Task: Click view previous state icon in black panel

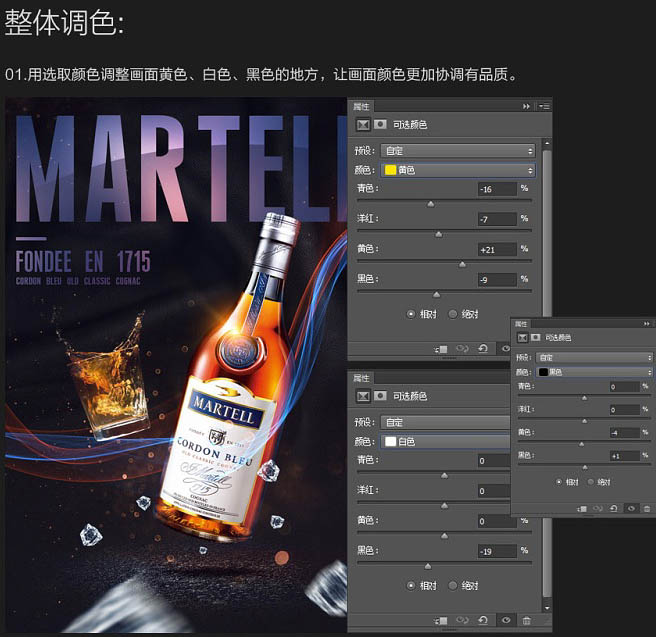Action: coord(598,509)
